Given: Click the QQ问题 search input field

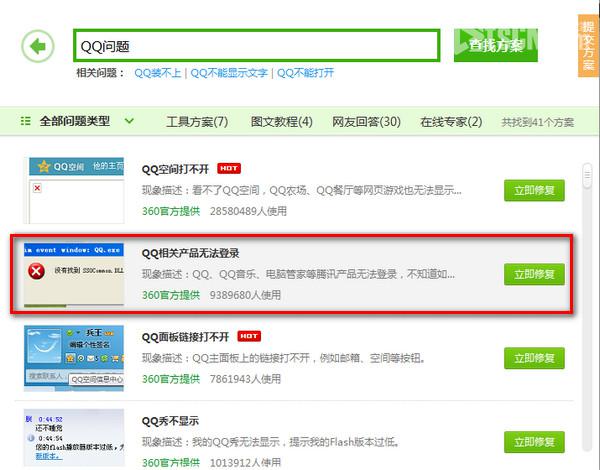Looking at the screenshot, I should coord(256,46).
